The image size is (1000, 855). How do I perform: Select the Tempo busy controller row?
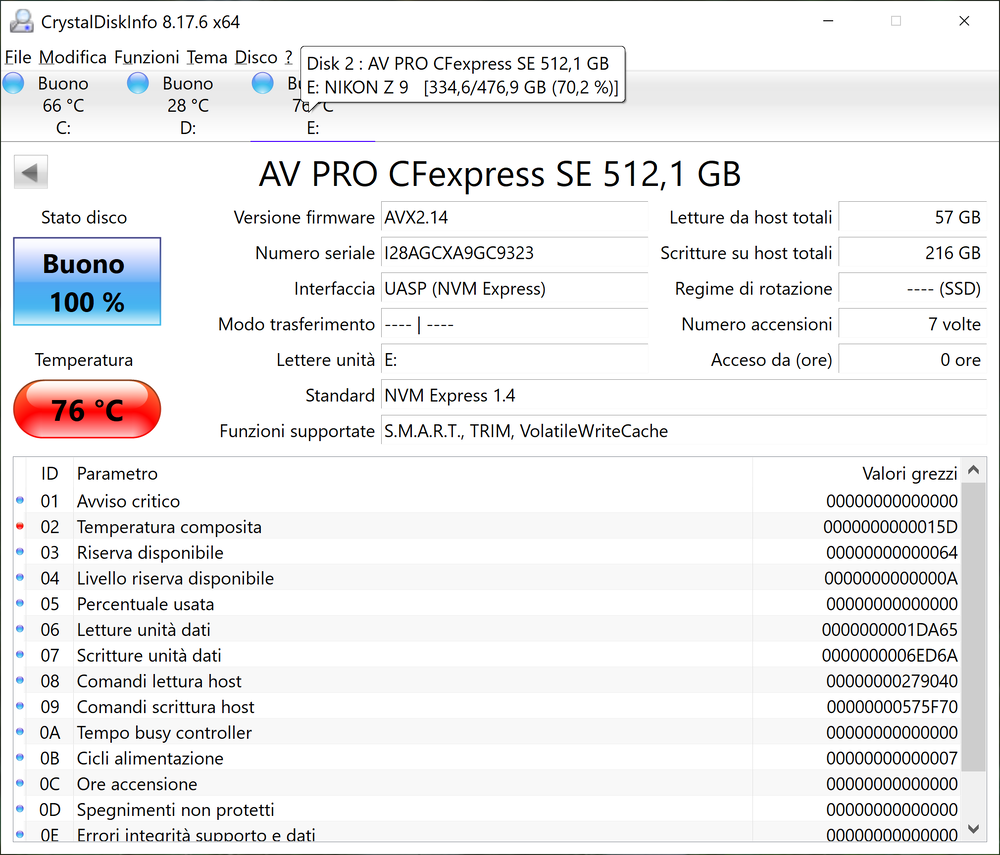(487, 733)
